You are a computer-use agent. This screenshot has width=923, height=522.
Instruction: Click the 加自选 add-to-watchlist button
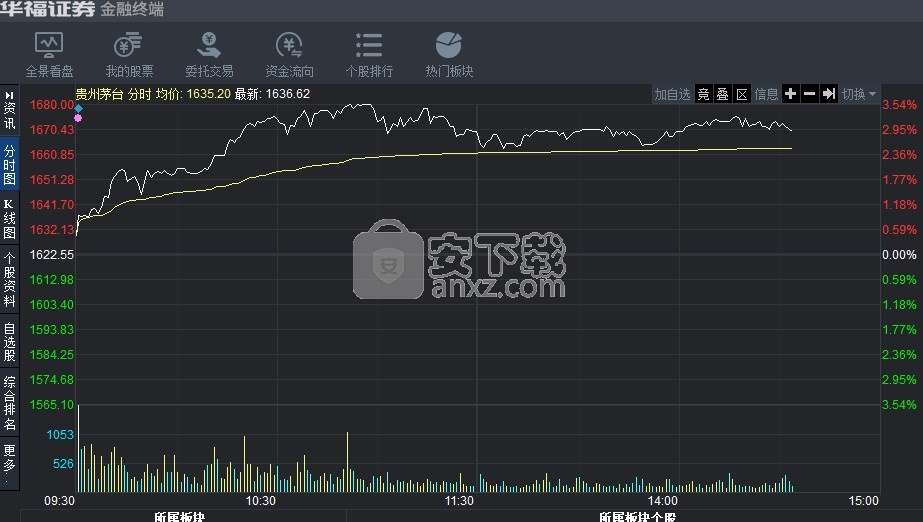[672, 94]
